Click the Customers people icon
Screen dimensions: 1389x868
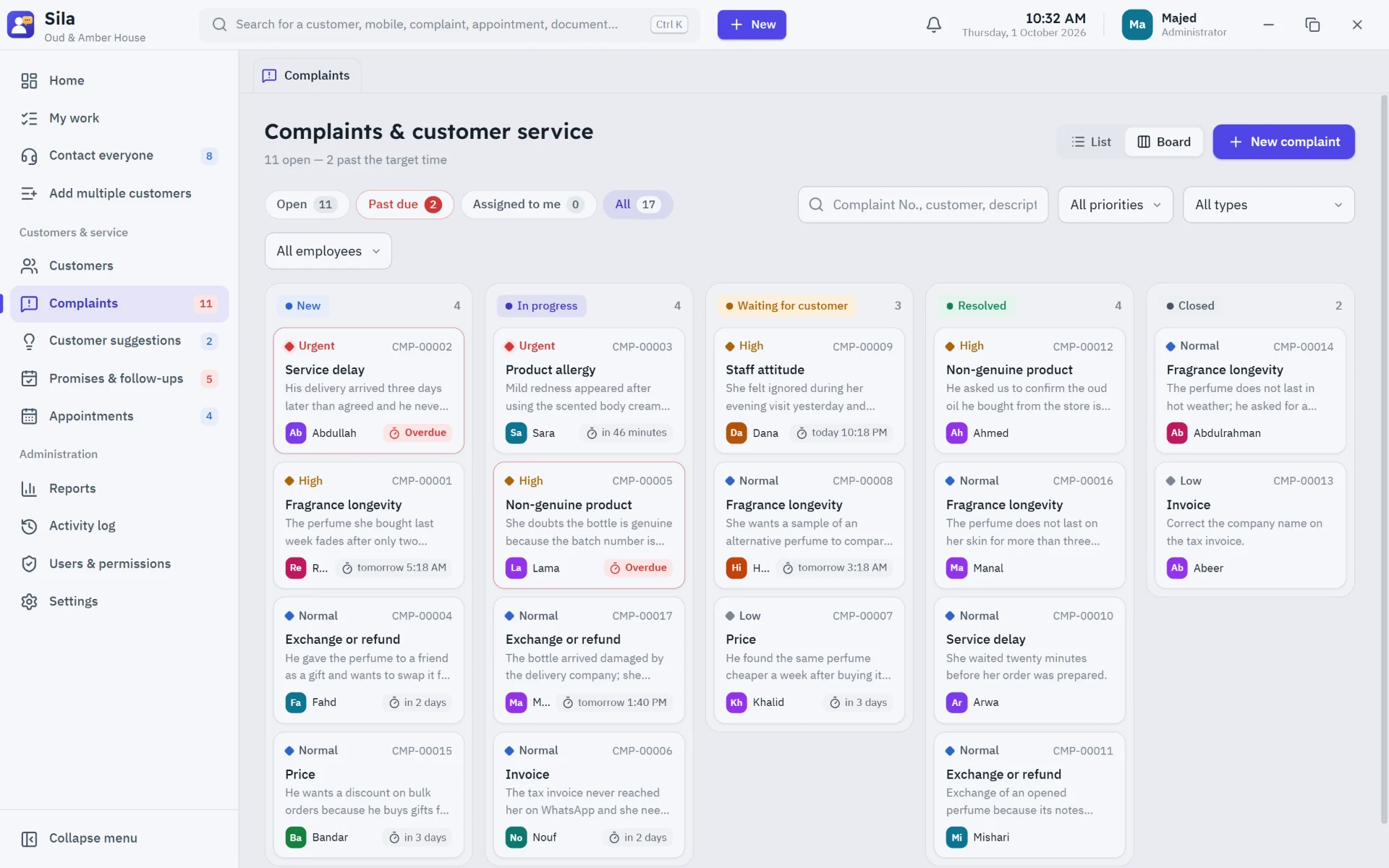pyautogui.click(x=29, y=265)
